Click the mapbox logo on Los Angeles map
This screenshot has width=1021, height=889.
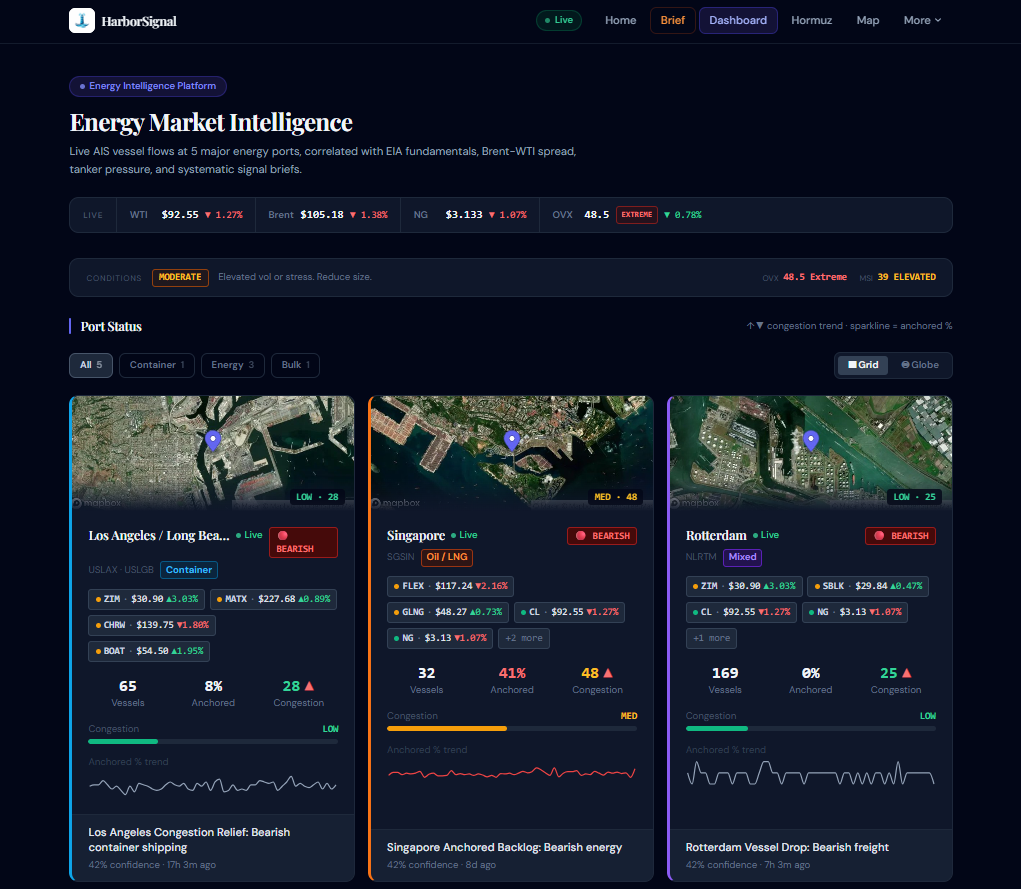click(x=96, y=503)
